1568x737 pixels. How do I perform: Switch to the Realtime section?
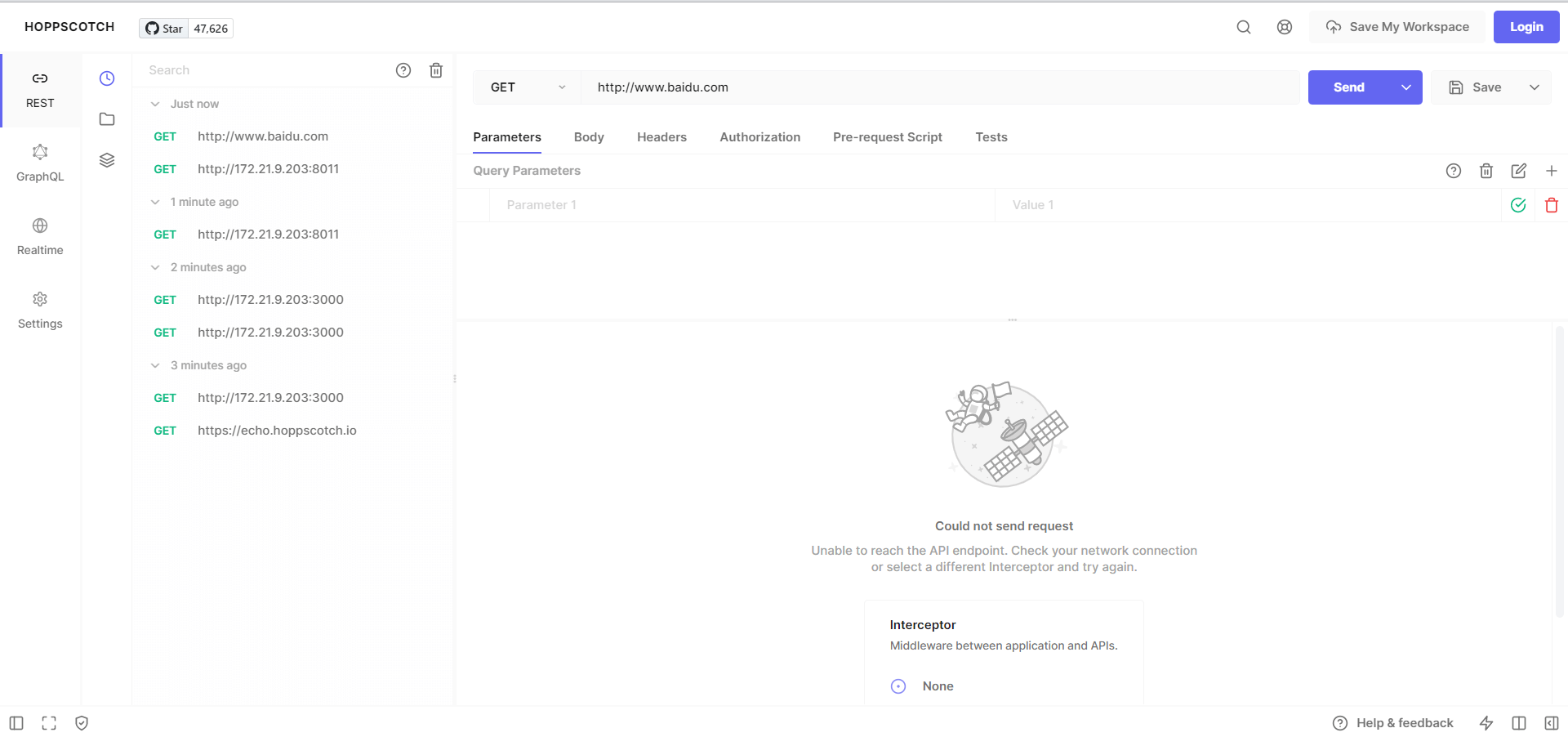(39, 235)
